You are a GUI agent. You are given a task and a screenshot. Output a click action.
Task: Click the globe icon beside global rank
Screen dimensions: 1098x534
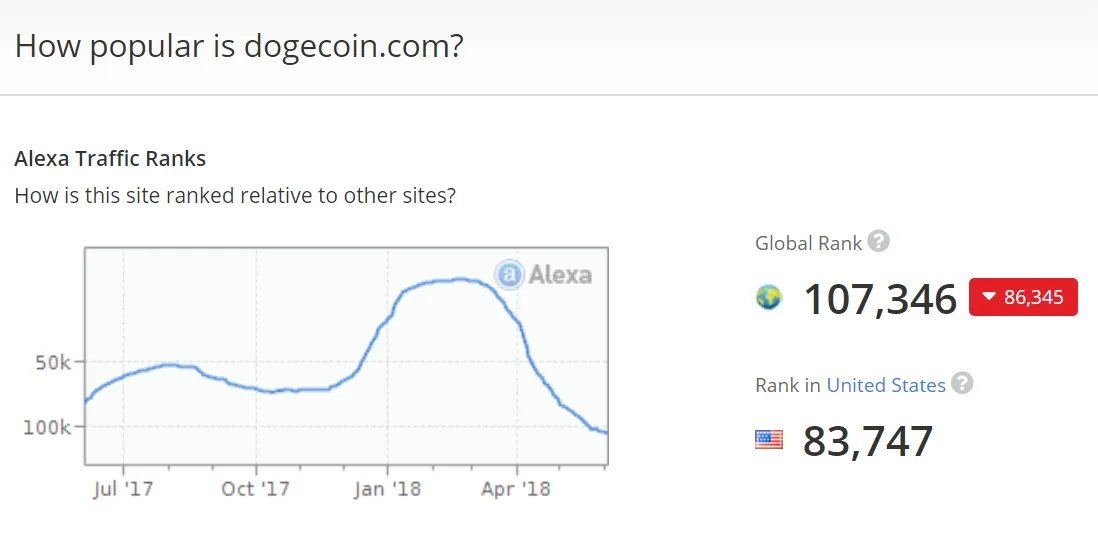(769, 297)
